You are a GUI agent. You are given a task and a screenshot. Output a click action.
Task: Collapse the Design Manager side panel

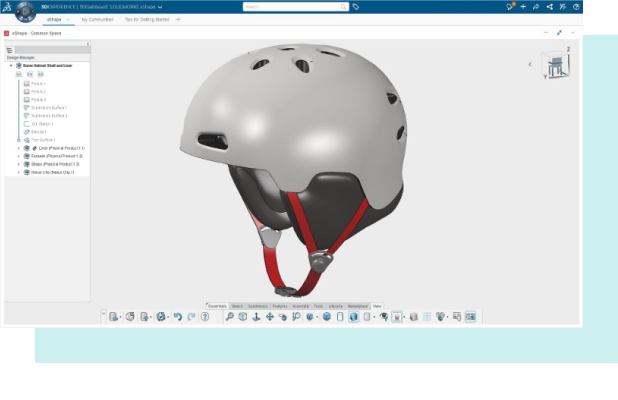(x=87, y=44)
